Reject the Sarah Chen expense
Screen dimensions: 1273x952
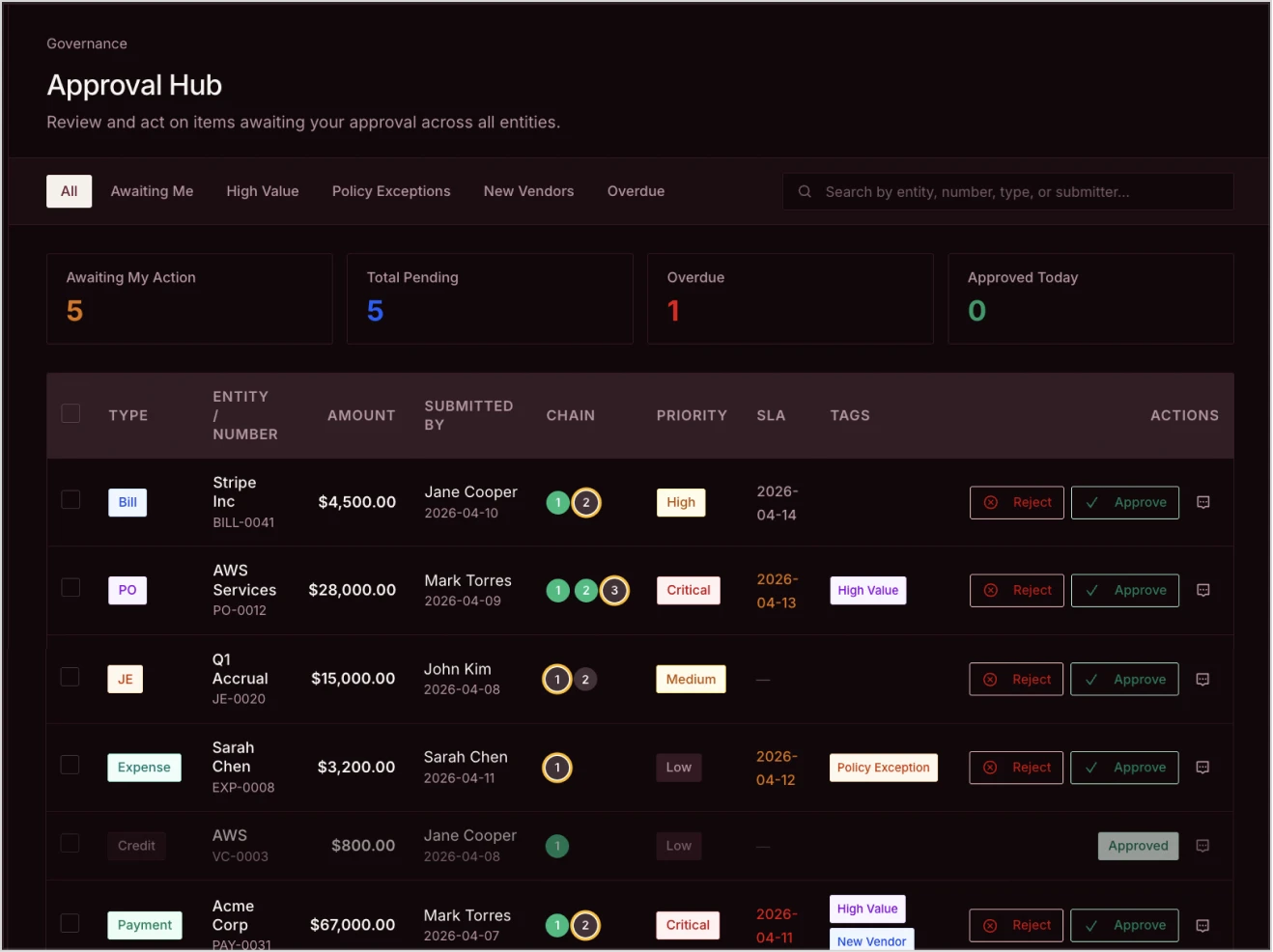1016,768
